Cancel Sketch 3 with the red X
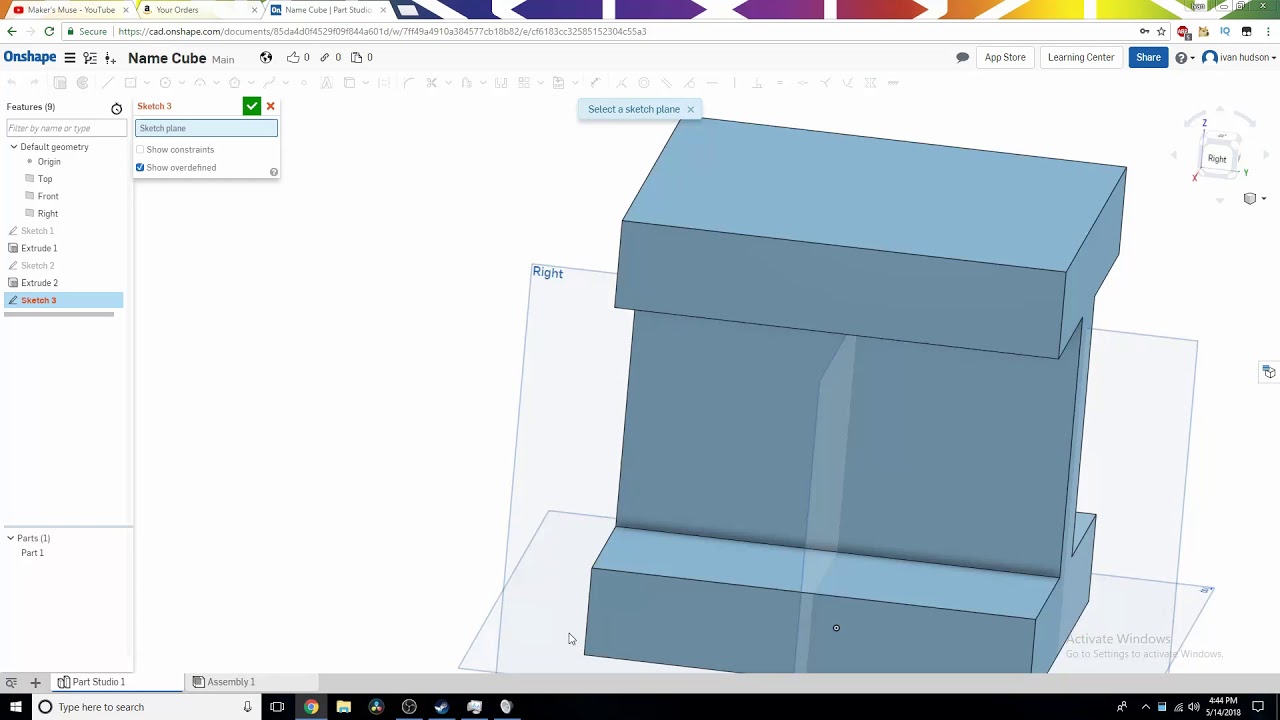The width and height of the screenshot is (1280, 720). tap(270, 106)
